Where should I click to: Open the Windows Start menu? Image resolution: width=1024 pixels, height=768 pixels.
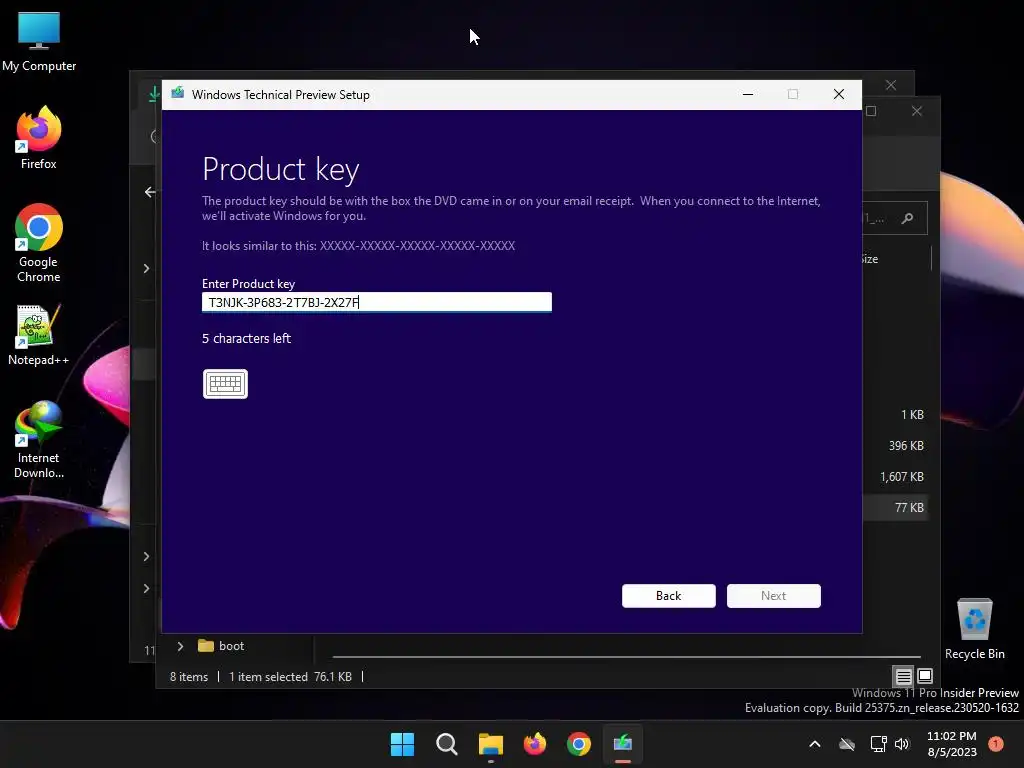coord(402,744)
